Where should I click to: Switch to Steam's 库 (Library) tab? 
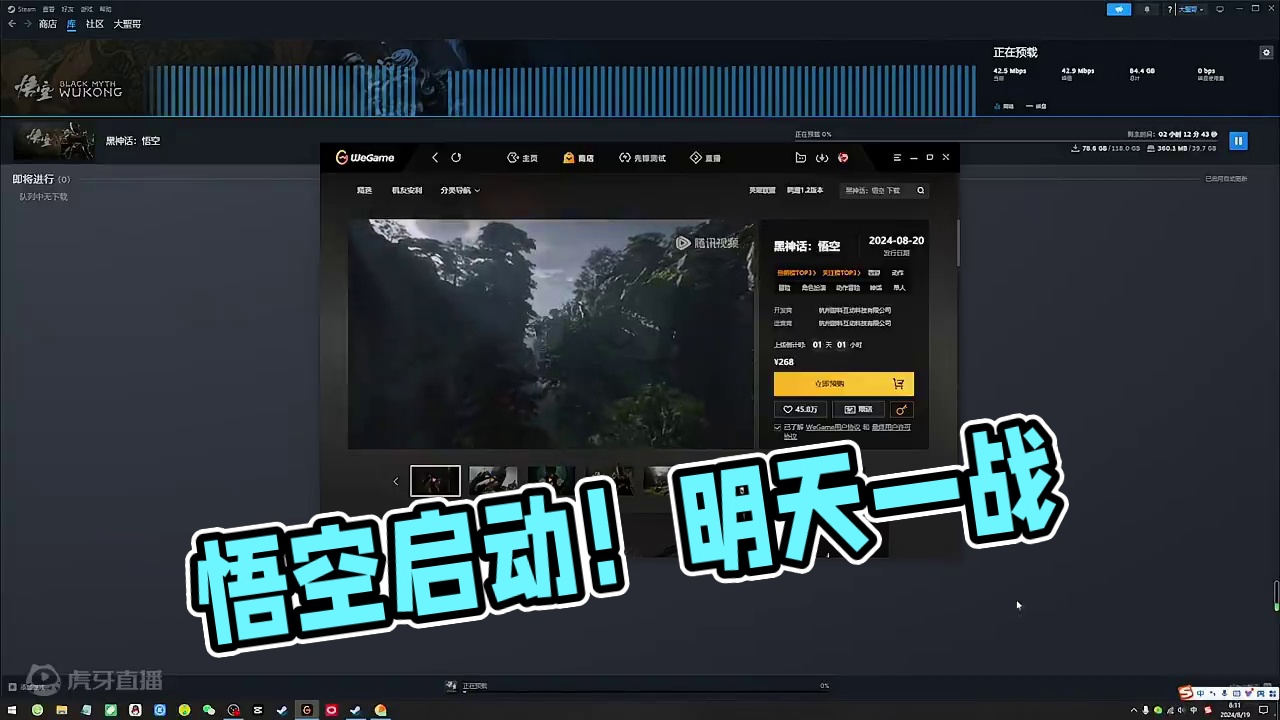tap(70, 23)
